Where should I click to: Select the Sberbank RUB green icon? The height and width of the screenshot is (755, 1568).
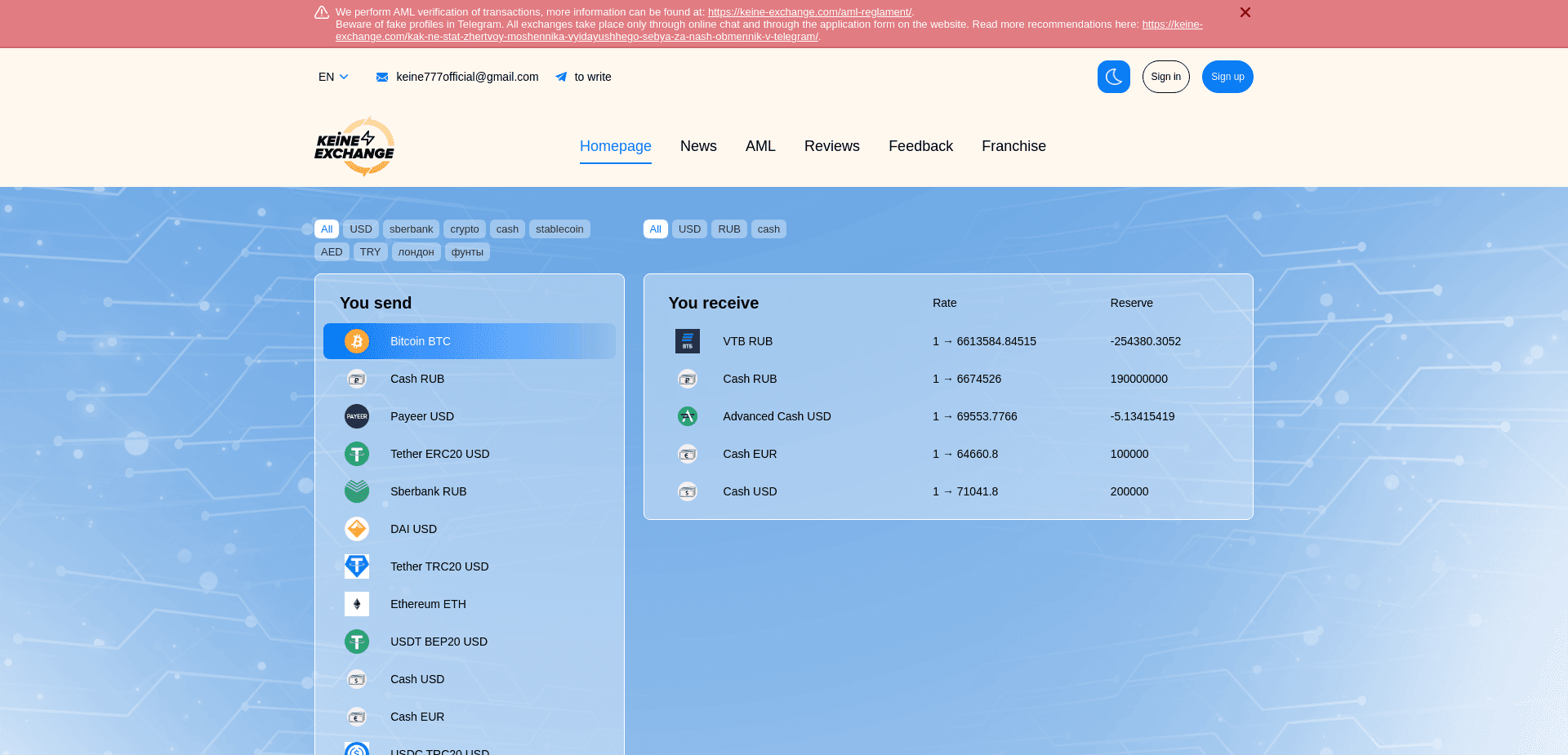click(357, 491)
